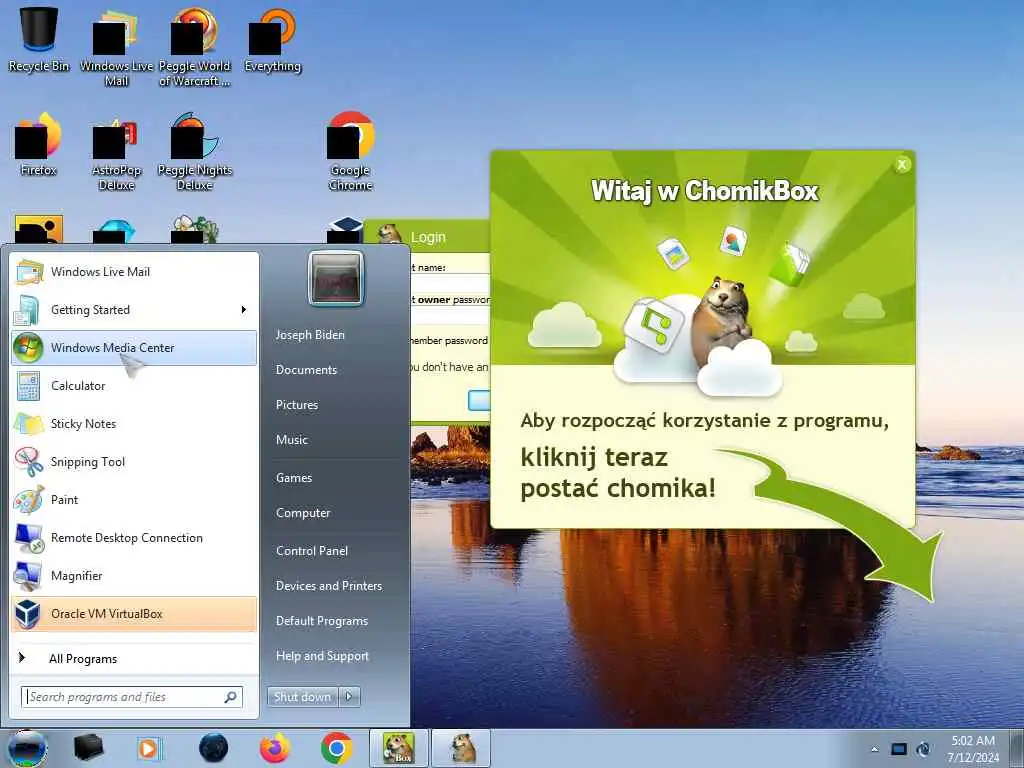Click the user account picture in Start menu

click(x=336, y=279)
